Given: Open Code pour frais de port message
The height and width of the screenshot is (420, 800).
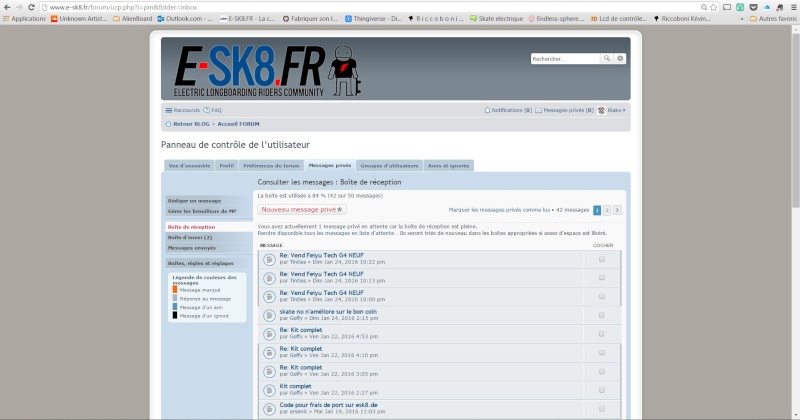Looking at the screenshot, I should click(329, 405).
